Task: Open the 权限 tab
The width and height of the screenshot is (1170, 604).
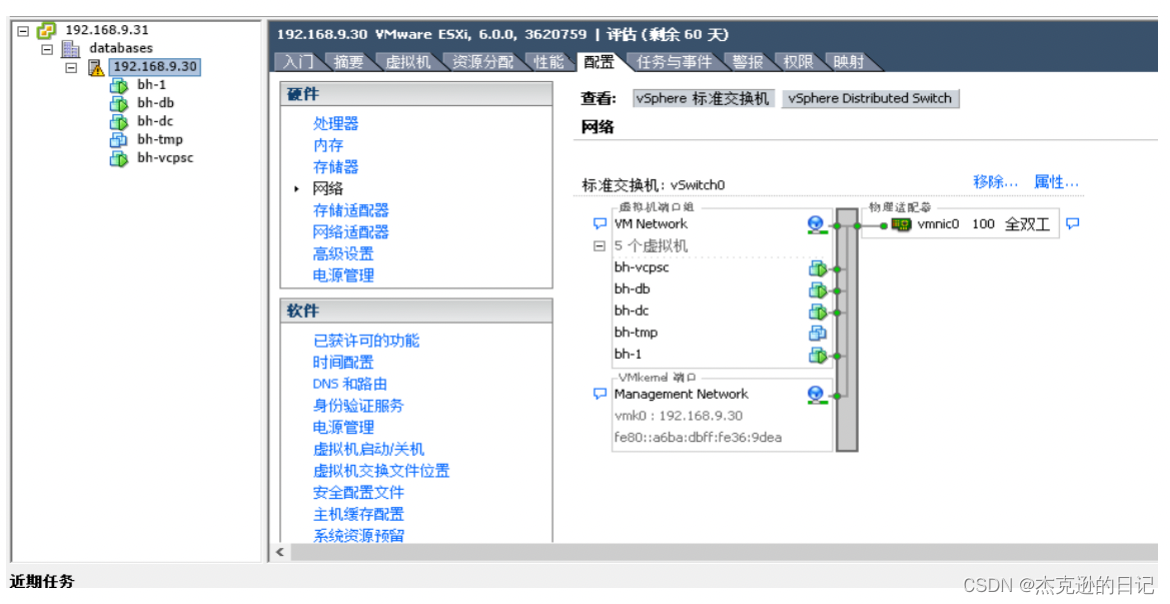Action: click(x=798, y=62)
